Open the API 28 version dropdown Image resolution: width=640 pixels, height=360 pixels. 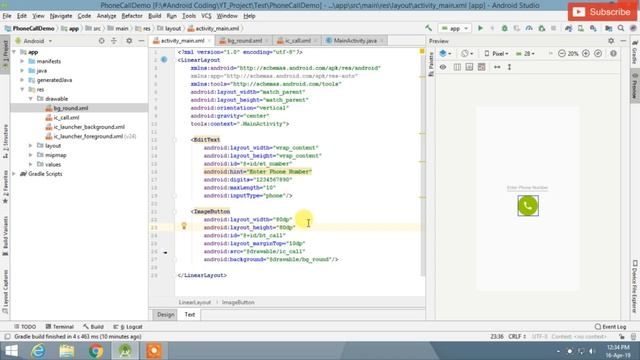[x=526, y=53]
